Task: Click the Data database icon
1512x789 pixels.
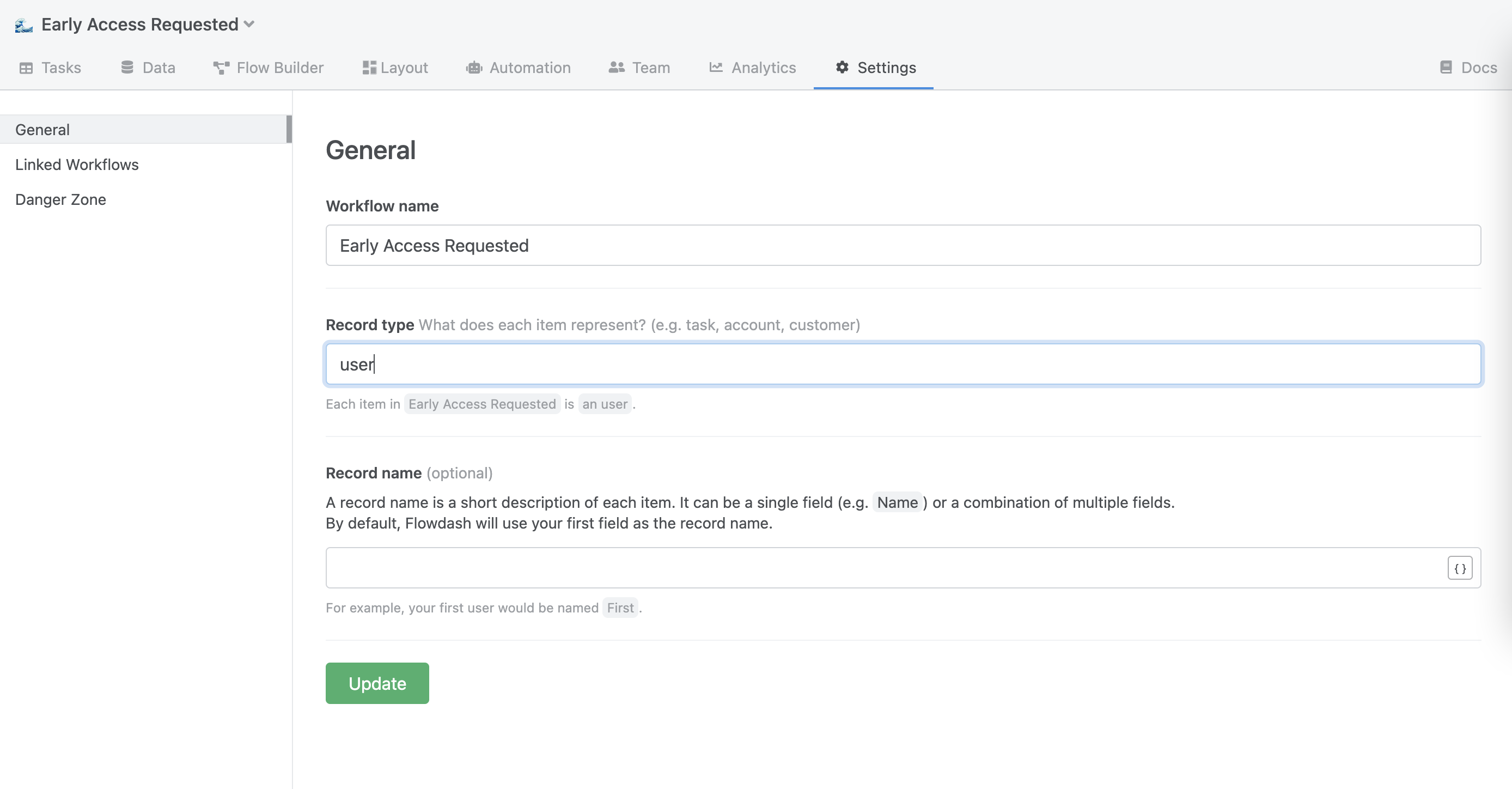Action: point(127,68)
